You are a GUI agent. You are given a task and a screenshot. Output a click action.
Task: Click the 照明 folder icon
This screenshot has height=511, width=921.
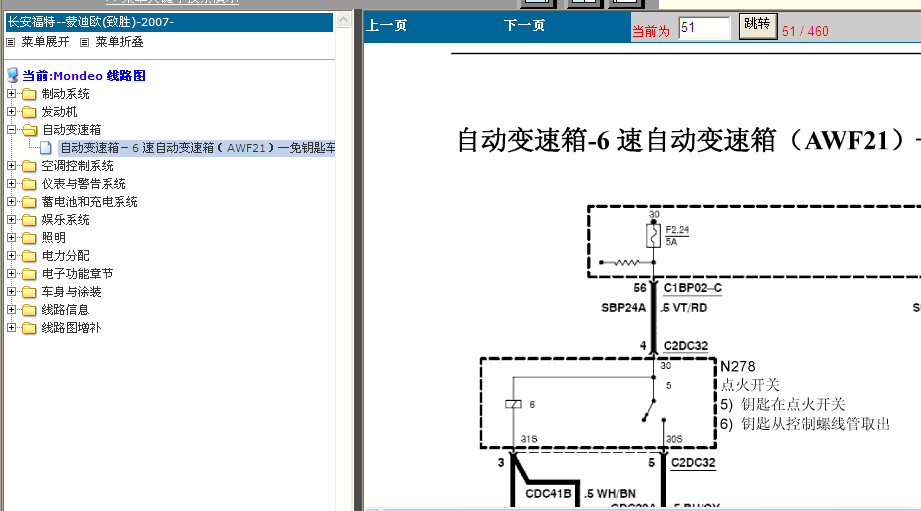point(29,238)
